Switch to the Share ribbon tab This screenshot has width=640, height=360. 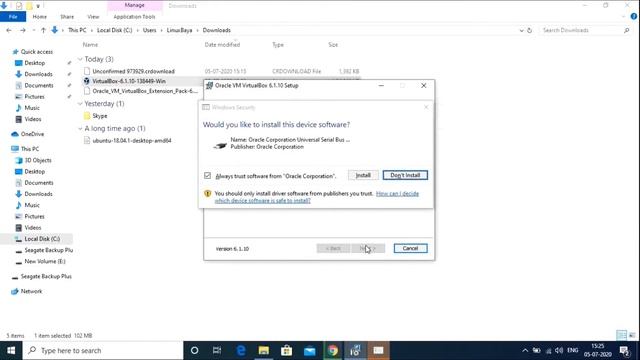click(67, 17)
